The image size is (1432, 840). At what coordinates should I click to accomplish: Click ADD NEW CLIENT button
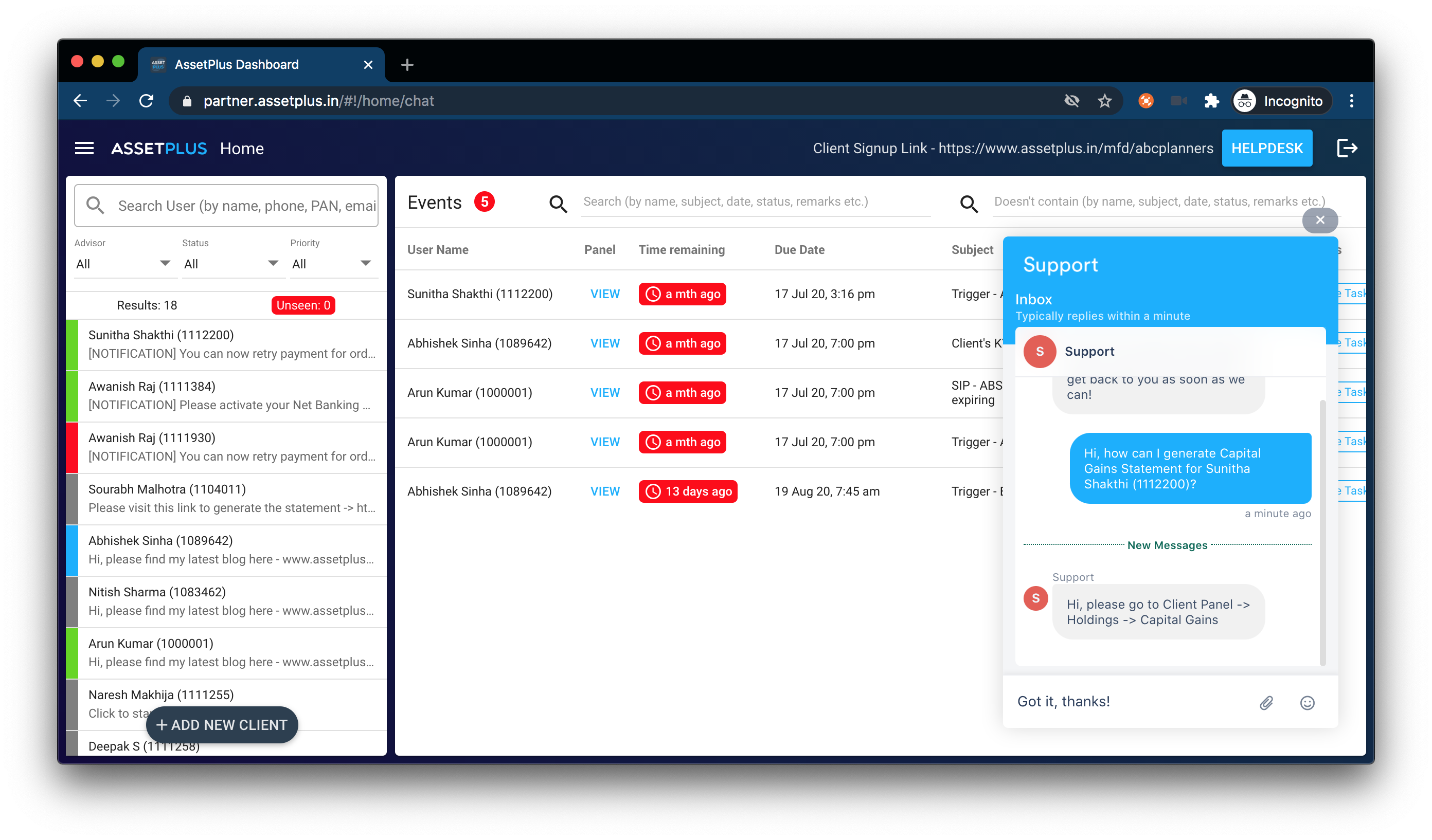tap(222, 724)
